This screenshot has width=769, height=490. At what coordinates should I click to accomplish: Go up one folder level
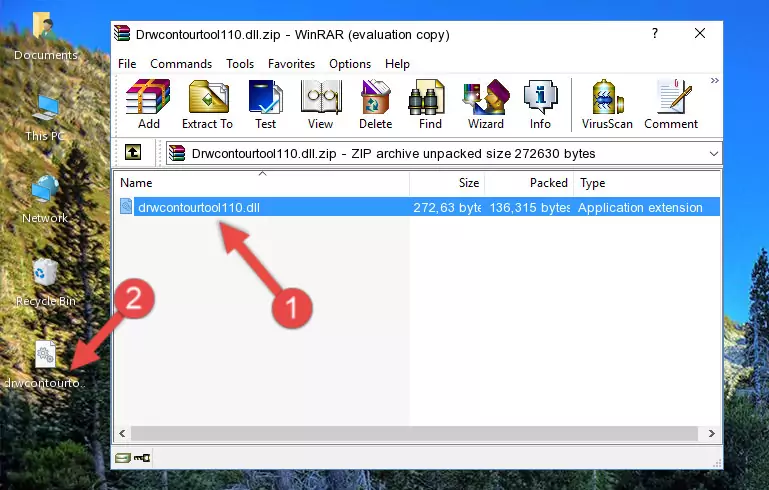[x=133, y=153]
